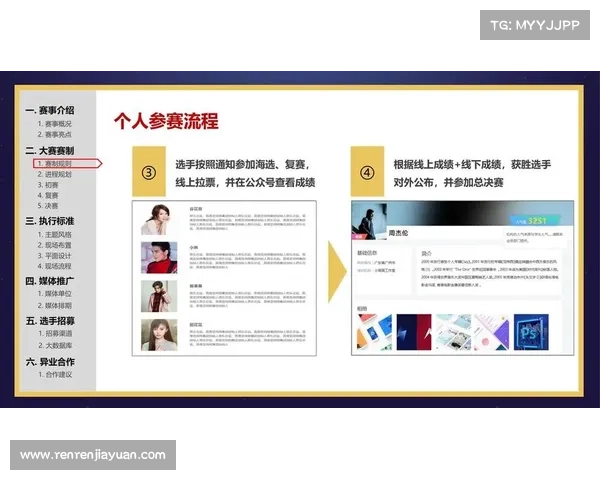Open the Photoshop Ps album thumbnail
The height and width of the screenshot is (480, 600).
tap(531, 332)
